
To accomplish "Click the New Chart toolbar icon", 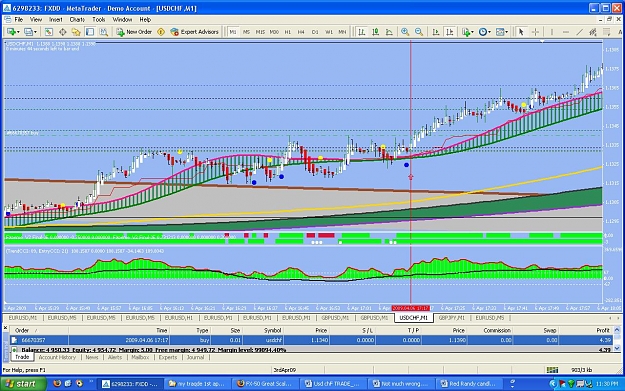I will pyautogui.click(x=11, y=32).
